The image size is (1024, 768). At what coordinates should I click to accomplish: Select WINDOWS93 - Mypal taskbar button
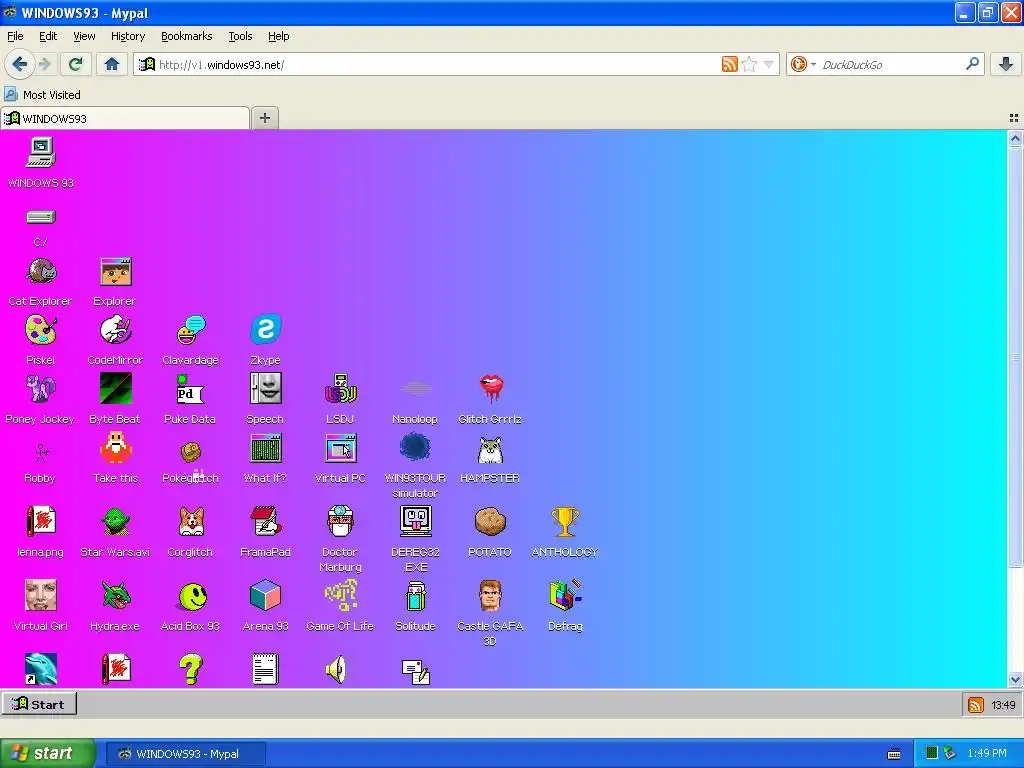point(186,754)
